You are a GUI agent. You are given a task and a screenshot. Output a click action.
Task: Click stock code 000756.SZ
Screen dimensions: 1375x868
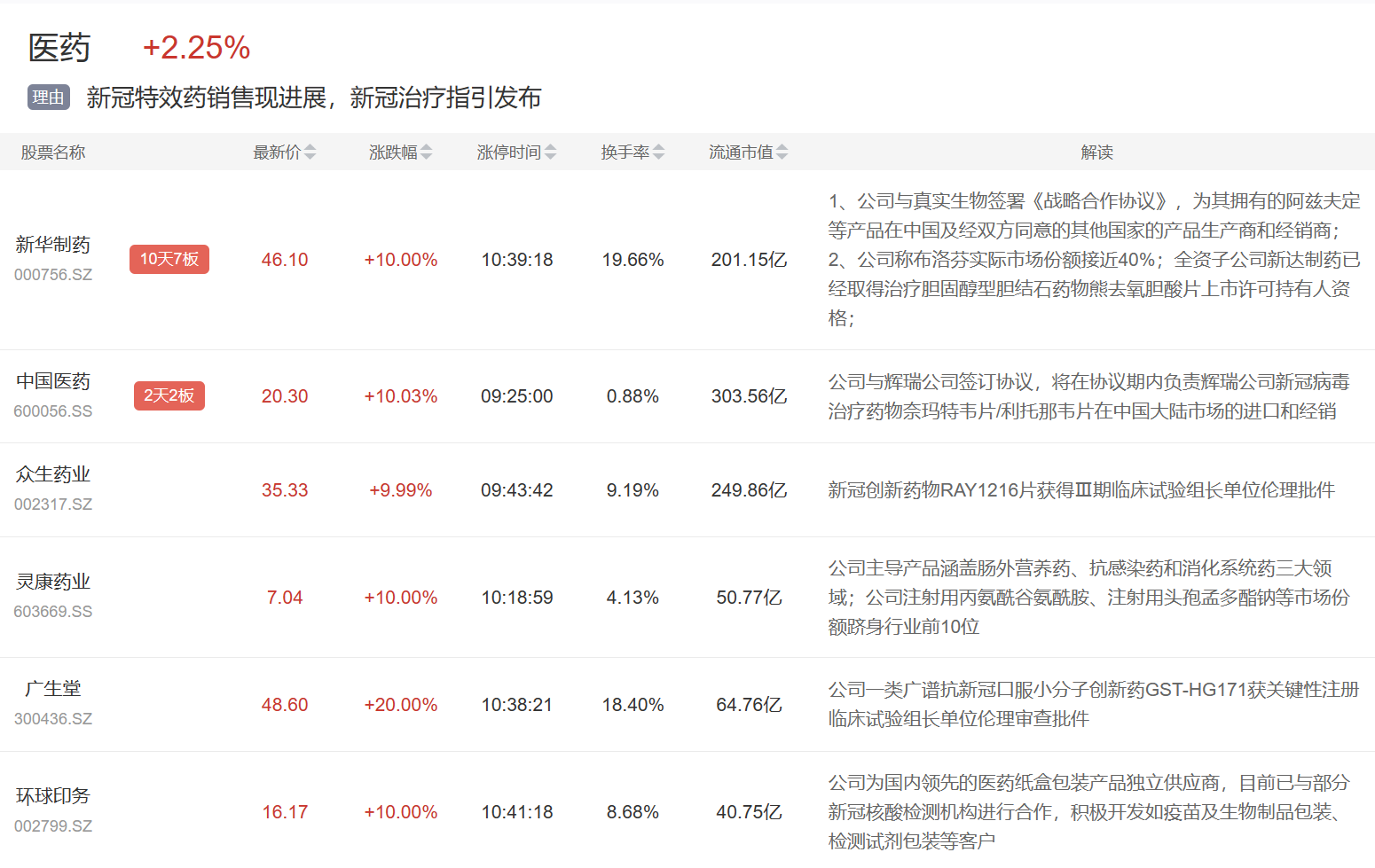point(53,275)
